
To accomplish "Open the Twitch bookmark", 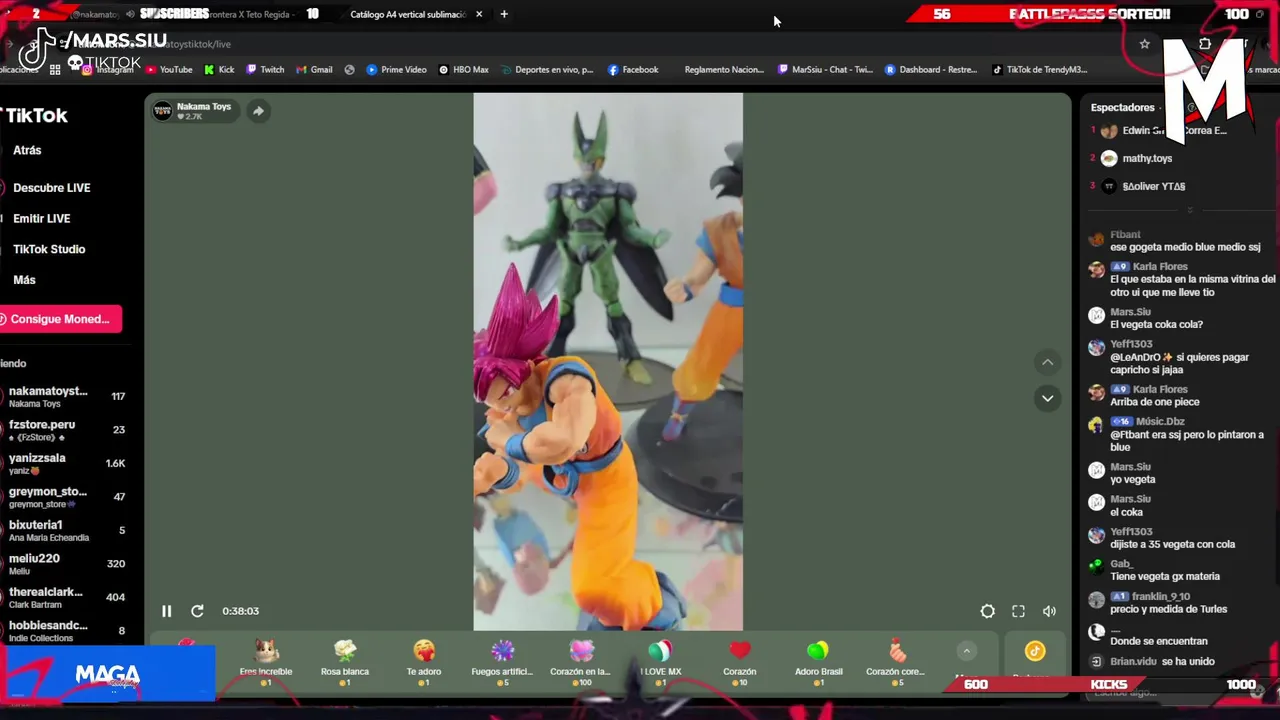I will click(x=264, y=70).
